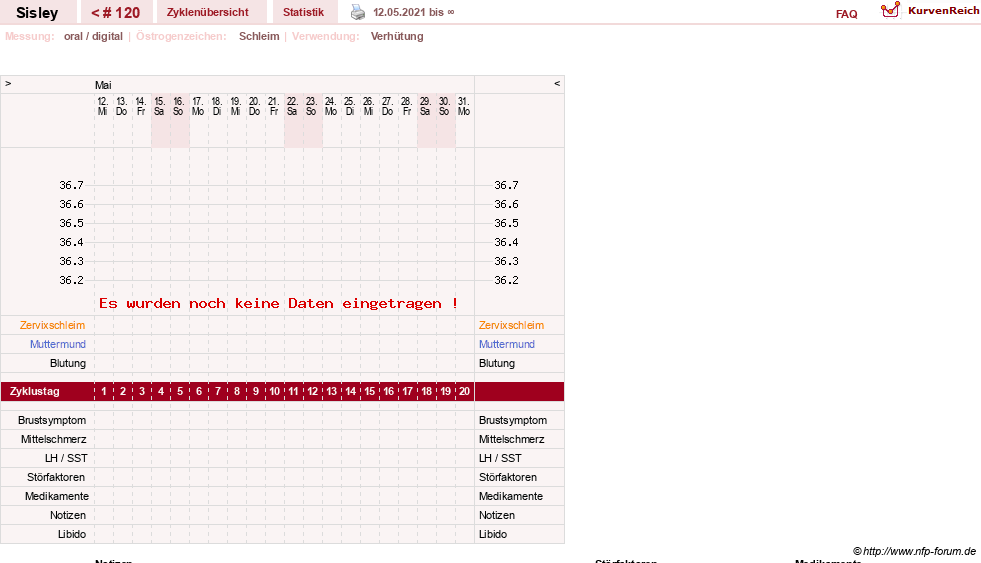
Task: Open the nfp-forum.de copyright link
Action: tap(914, 551)
